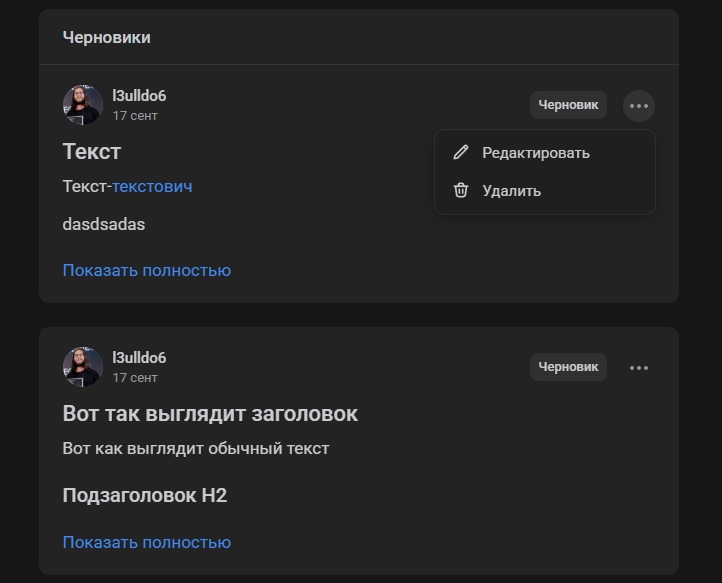
Task: Click the Черновик badge on the first draft
Action: pos(568,105)
